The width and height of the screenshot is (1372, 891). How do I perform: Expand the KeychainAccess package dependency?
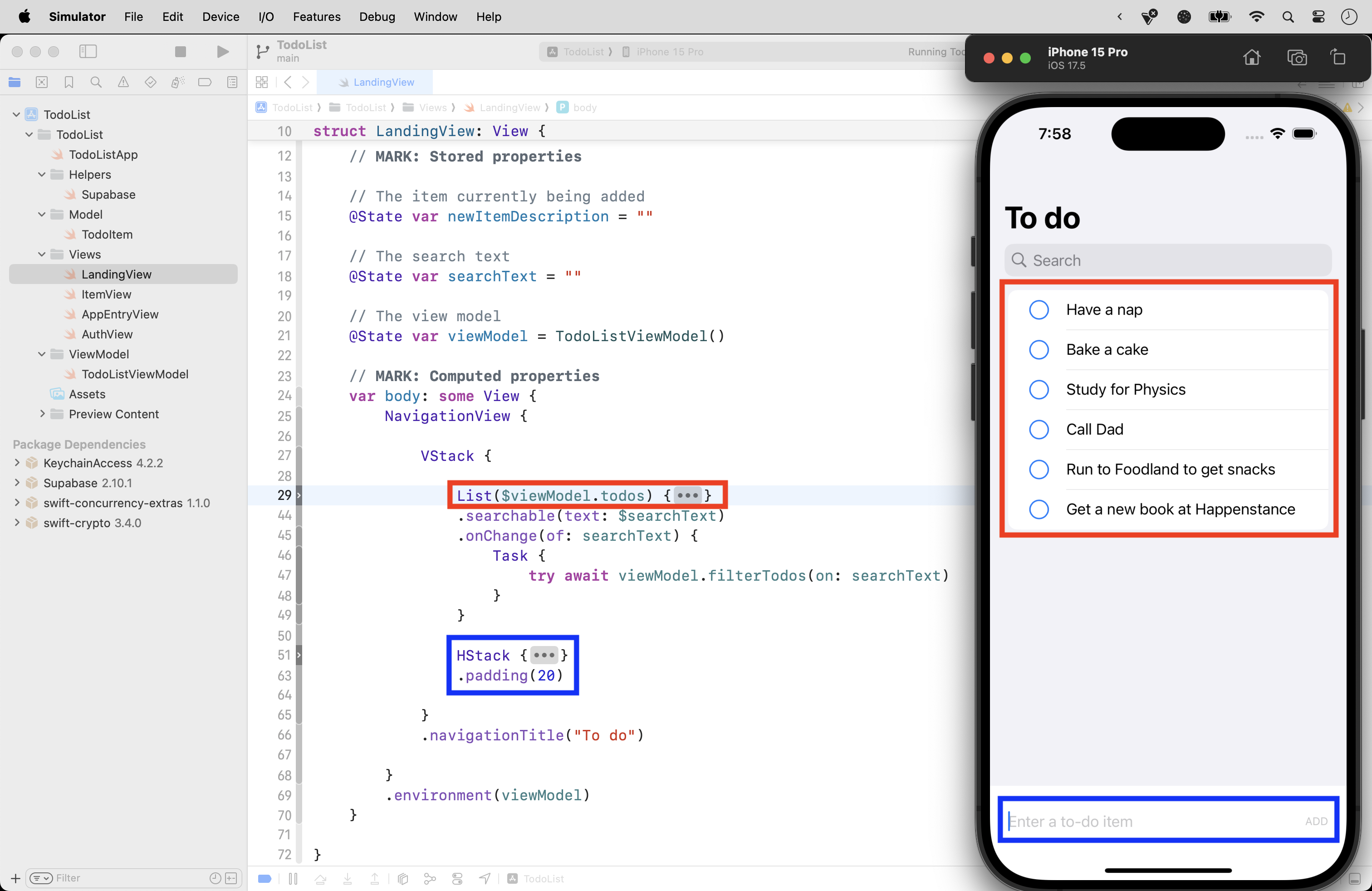coord(17,463)
